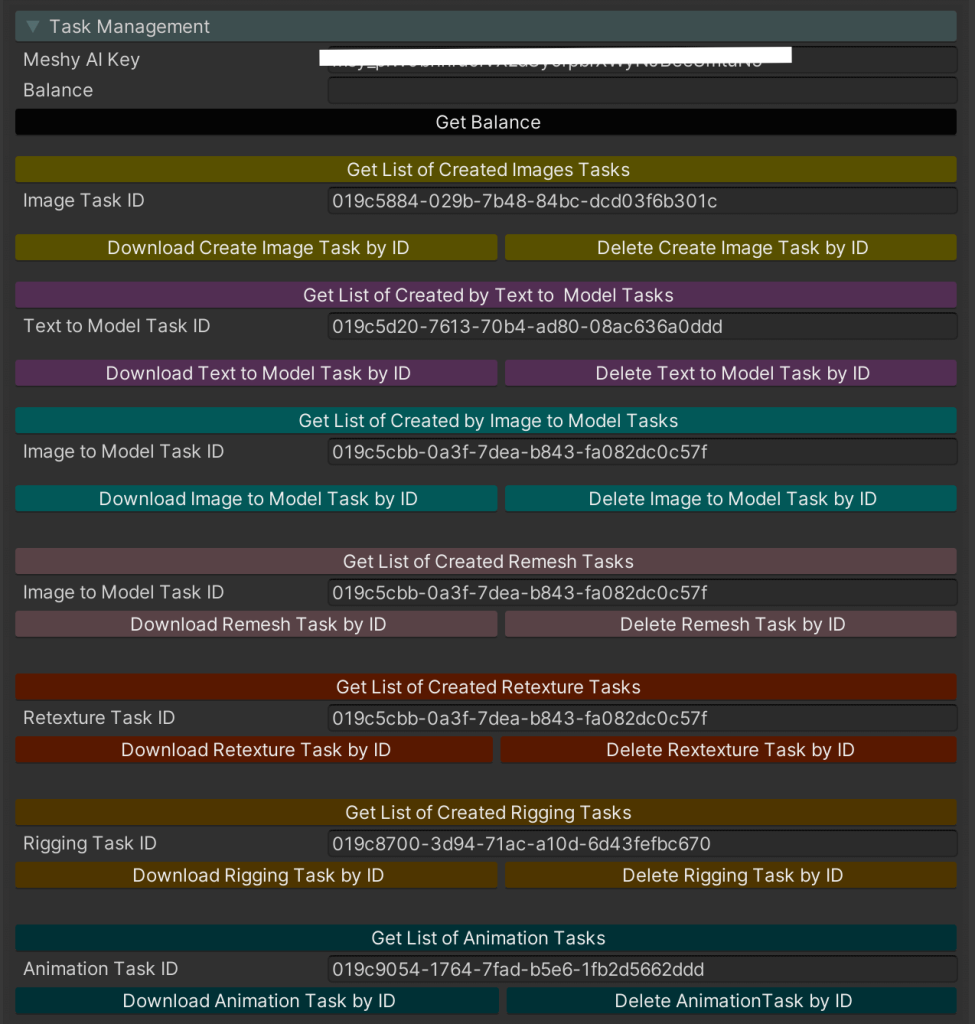
Task: Click the Retexture Task ID input field
Action: (642, 718)
